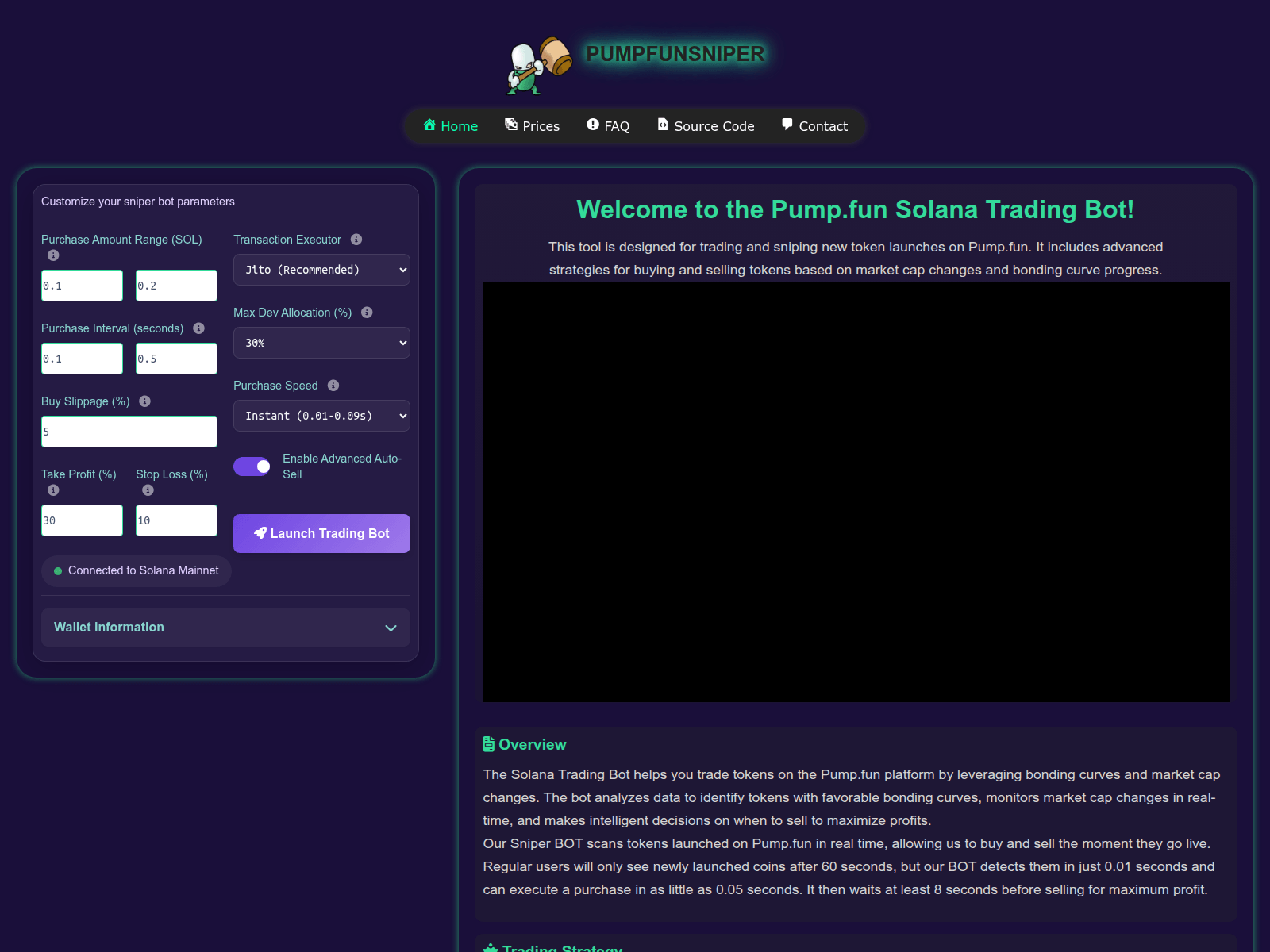Open the Transaction Executor dropdown
This screenshot has width=1270, height=952.
(x=321, y=270)
